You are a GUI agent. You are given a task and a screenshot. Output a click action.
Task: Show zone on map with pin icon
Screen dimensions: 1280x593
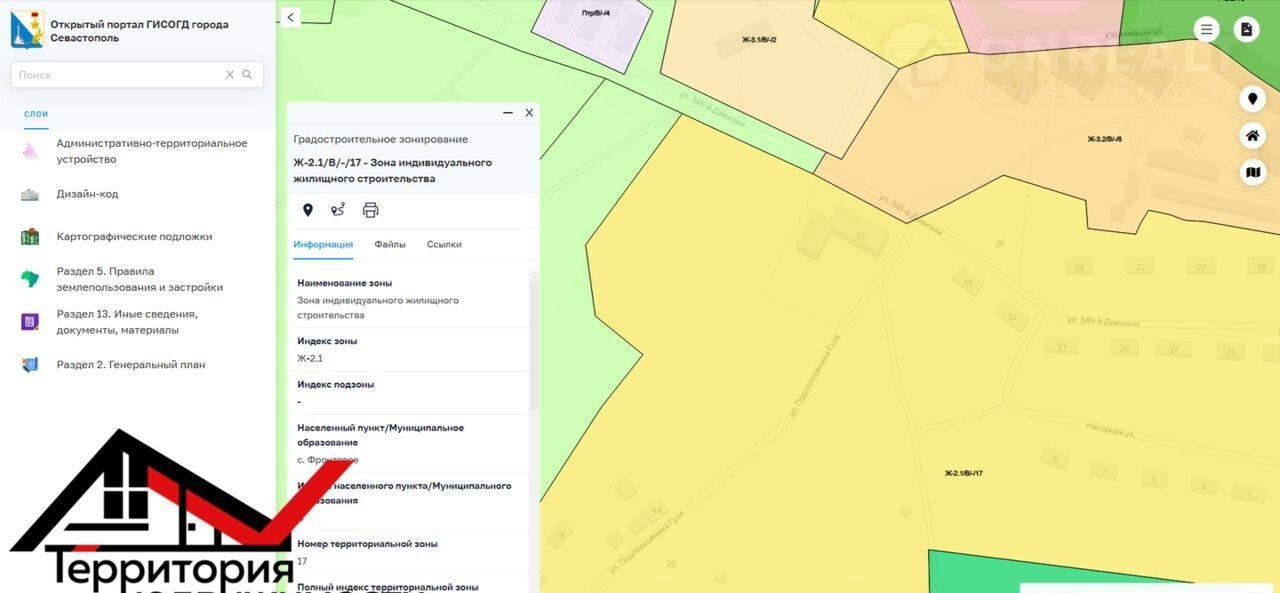coord(308,210)
